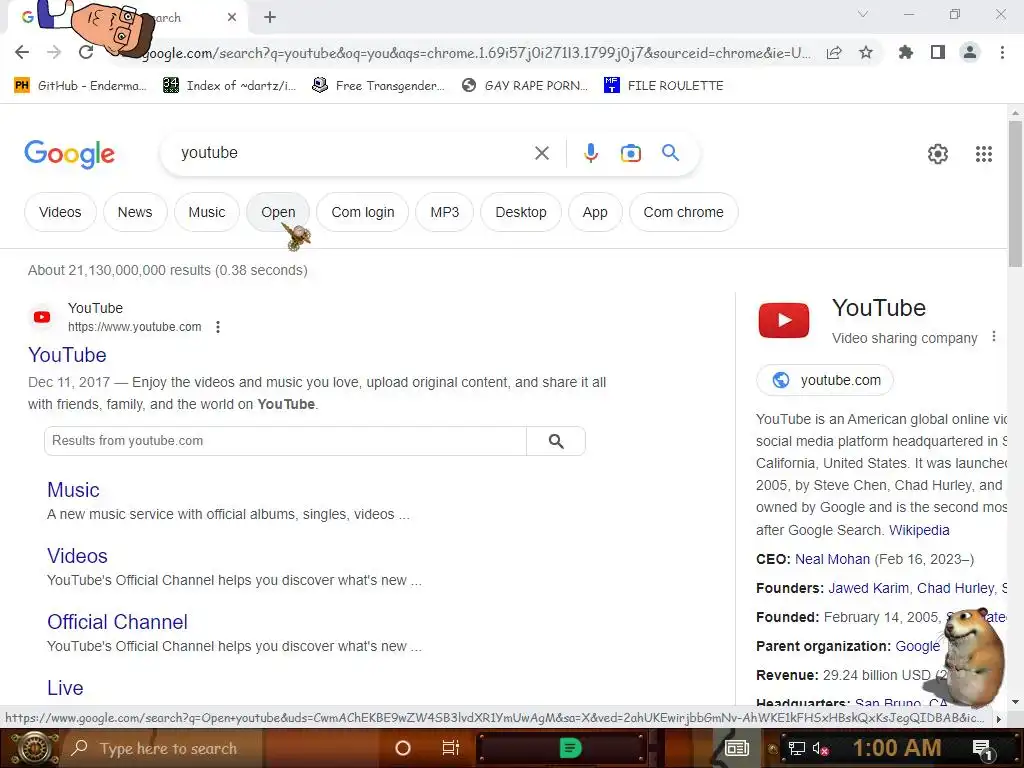This screenshot has width=1024, height=768.
Task: Open the Videos sitelink
Action: 77,556
